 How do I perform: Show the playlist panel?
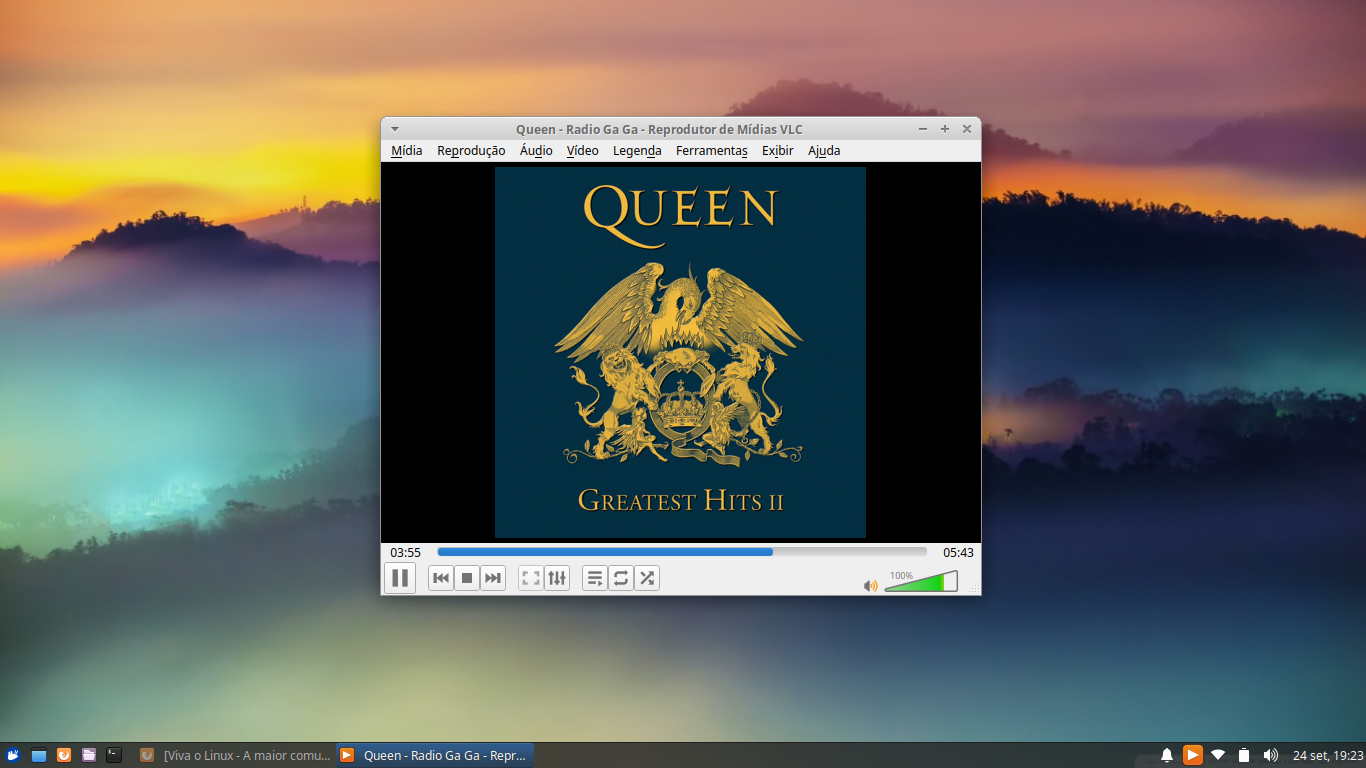[x=595, y=578]
